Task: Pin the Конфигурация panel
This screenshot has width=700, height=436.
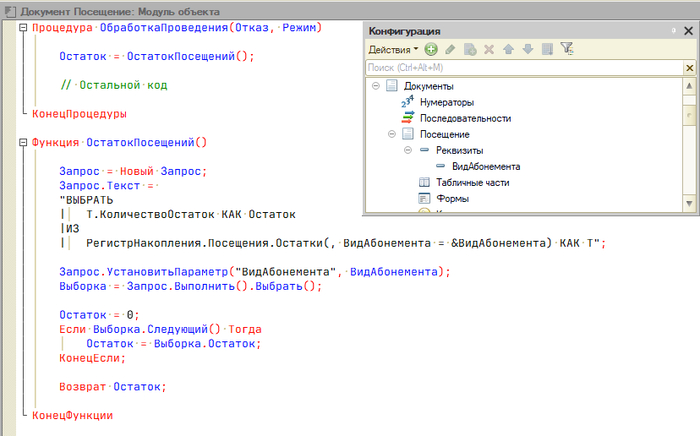Action: point(674,30)
